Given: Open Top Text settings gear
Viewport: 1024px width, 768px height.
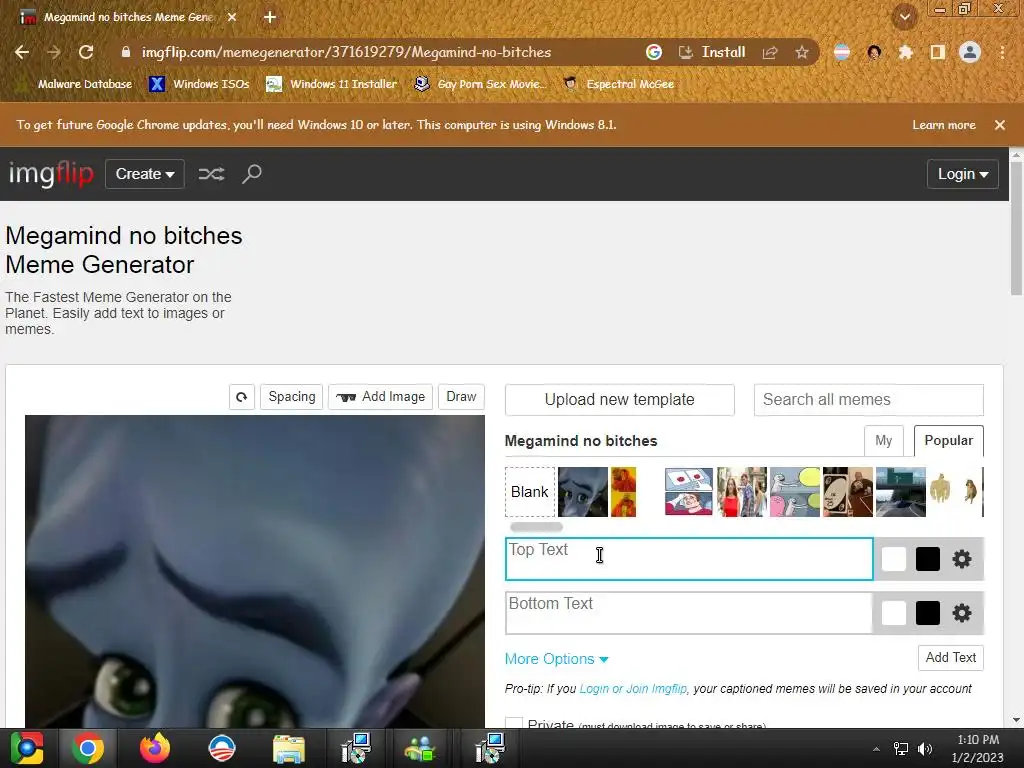Looking at the screenshot, I should tap(961, 559).
